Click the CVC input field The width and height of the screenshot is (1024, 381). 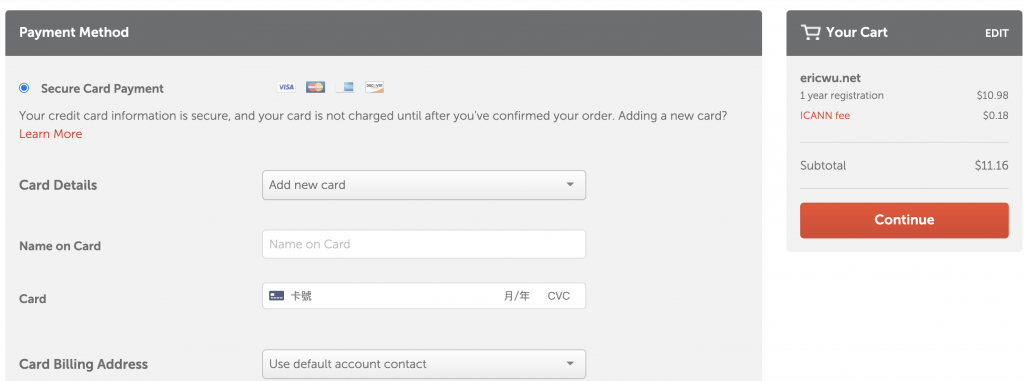[559, 296]
